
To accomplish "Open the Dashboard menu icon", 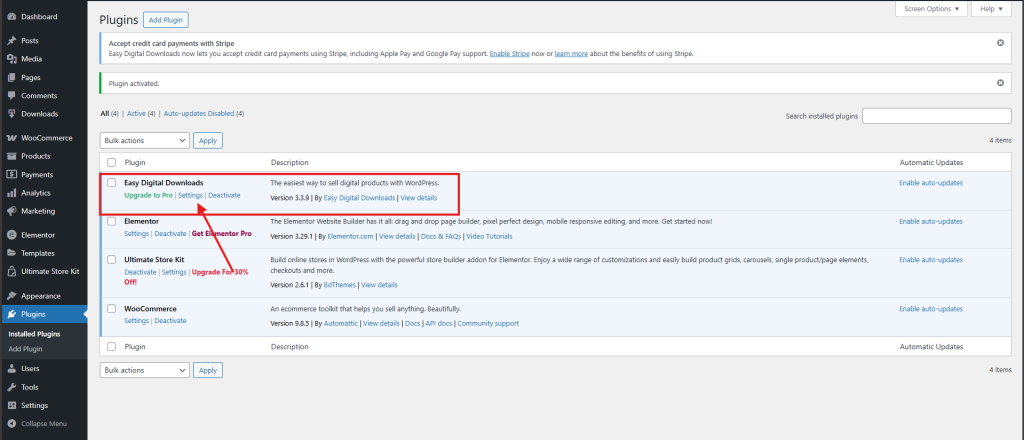I will point(11,16).
